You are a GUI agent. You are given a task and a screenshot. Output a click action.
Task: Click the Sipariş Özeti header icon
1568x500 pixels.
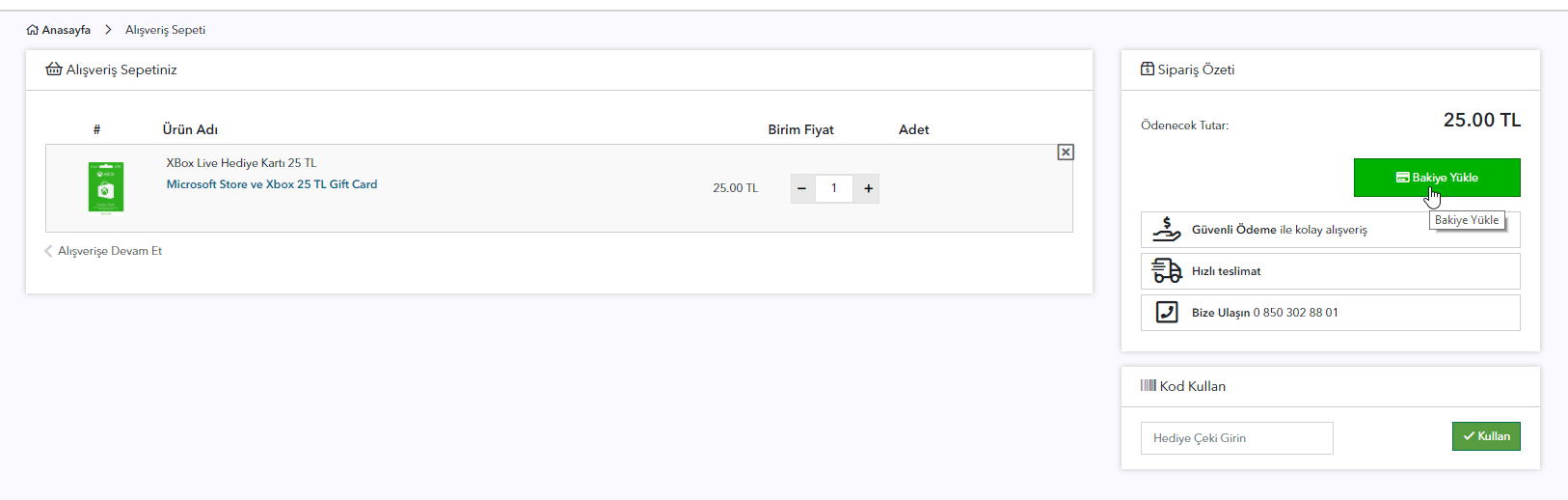(1148, 69)
